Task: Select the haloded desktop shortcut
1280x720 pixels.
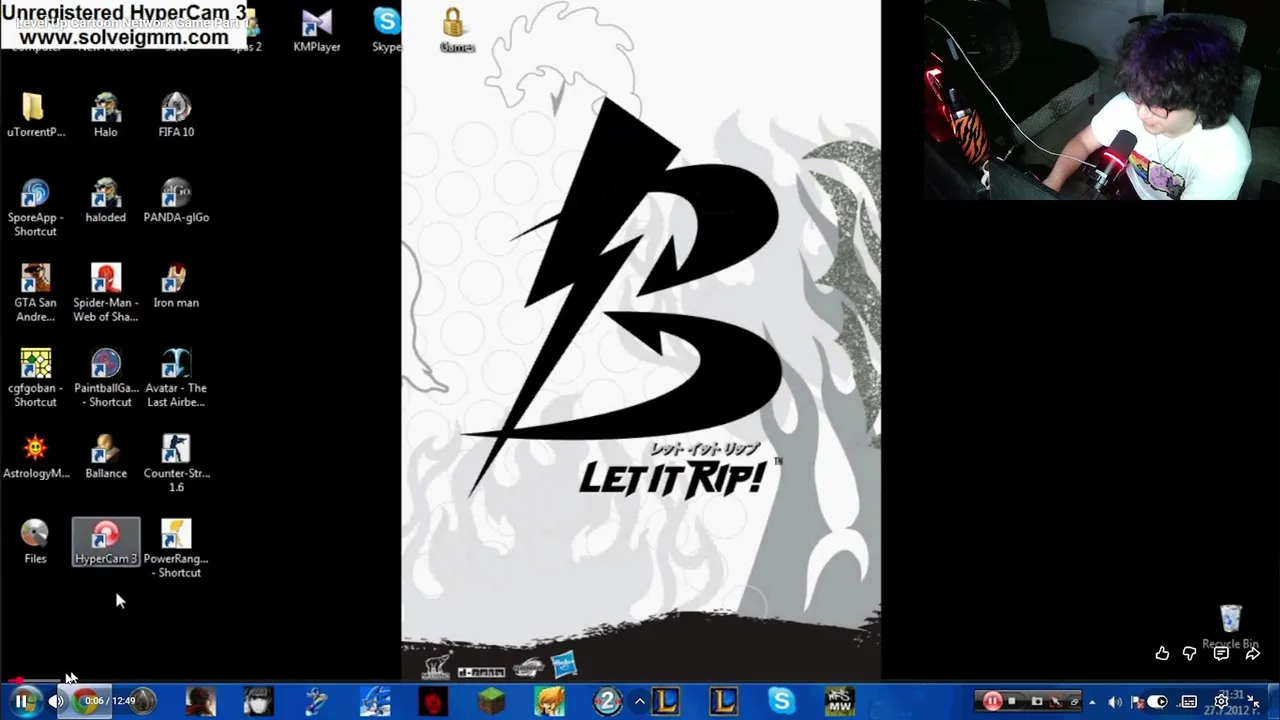Action: pyautogui.click(x=106, y=200)
